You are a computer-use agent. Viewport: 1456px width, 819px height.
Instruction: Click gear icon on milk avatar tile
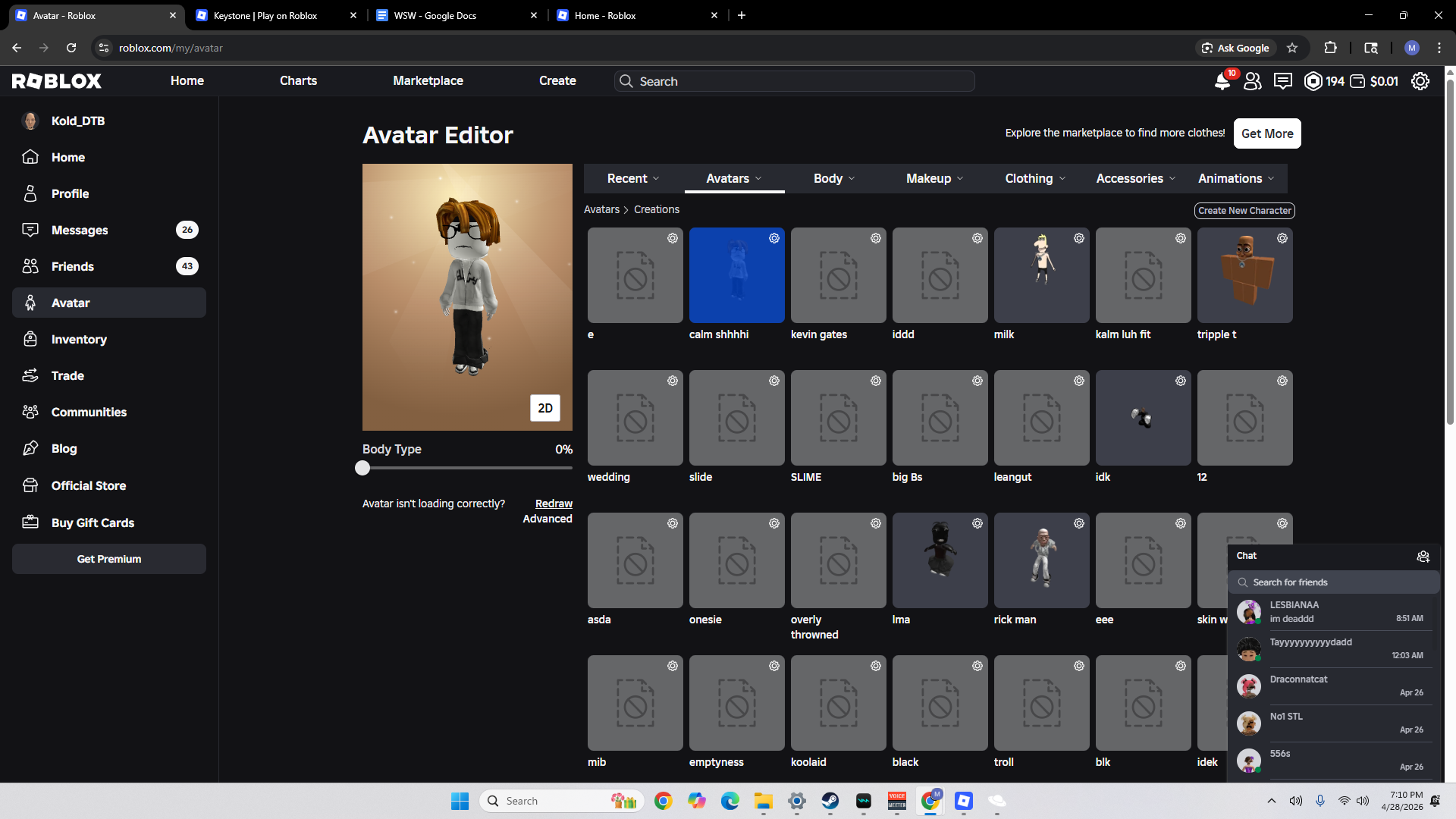[x=1078, y=238]
